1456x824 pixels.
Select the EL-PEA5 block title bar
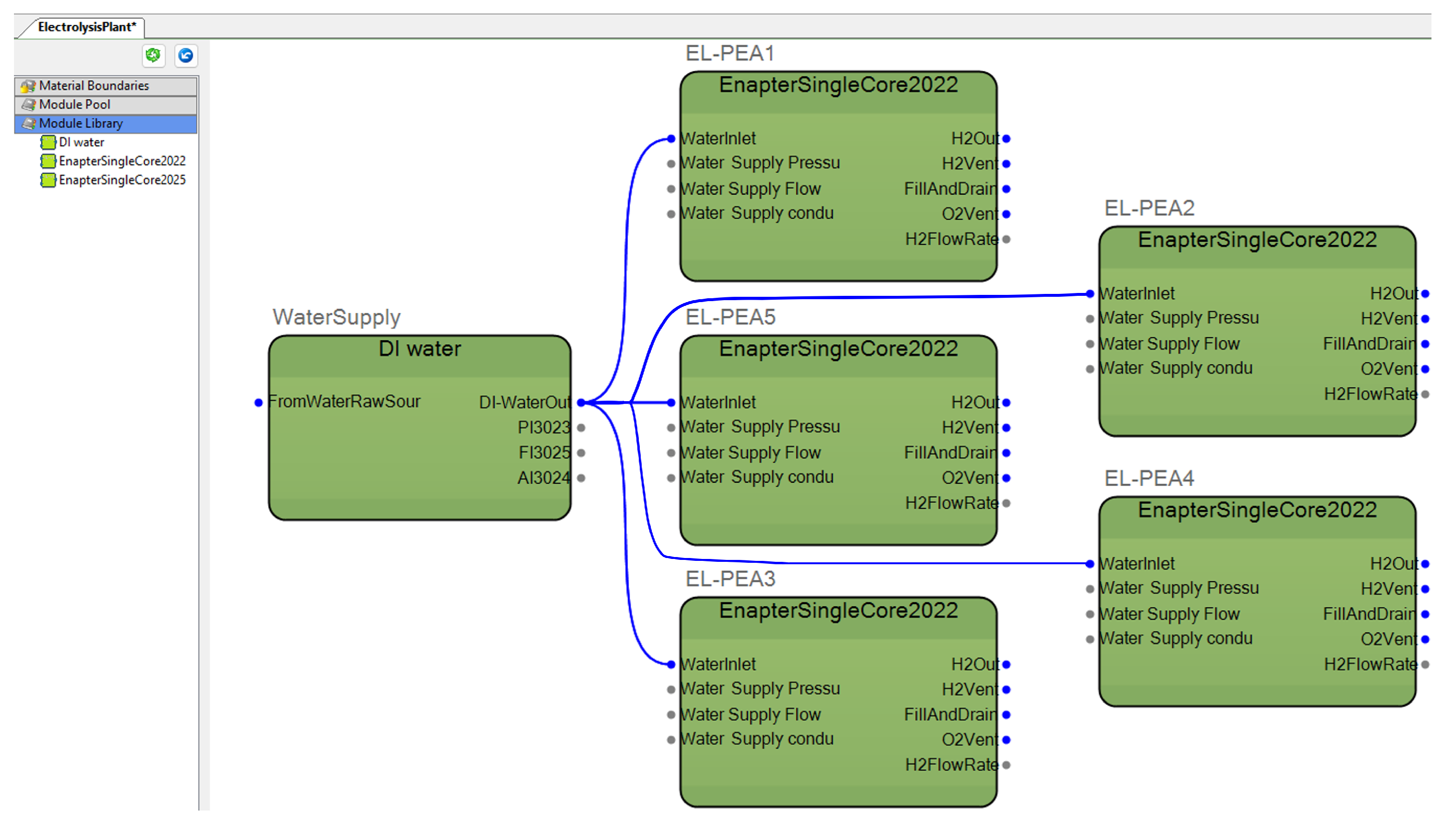click(x=838, y=349)
